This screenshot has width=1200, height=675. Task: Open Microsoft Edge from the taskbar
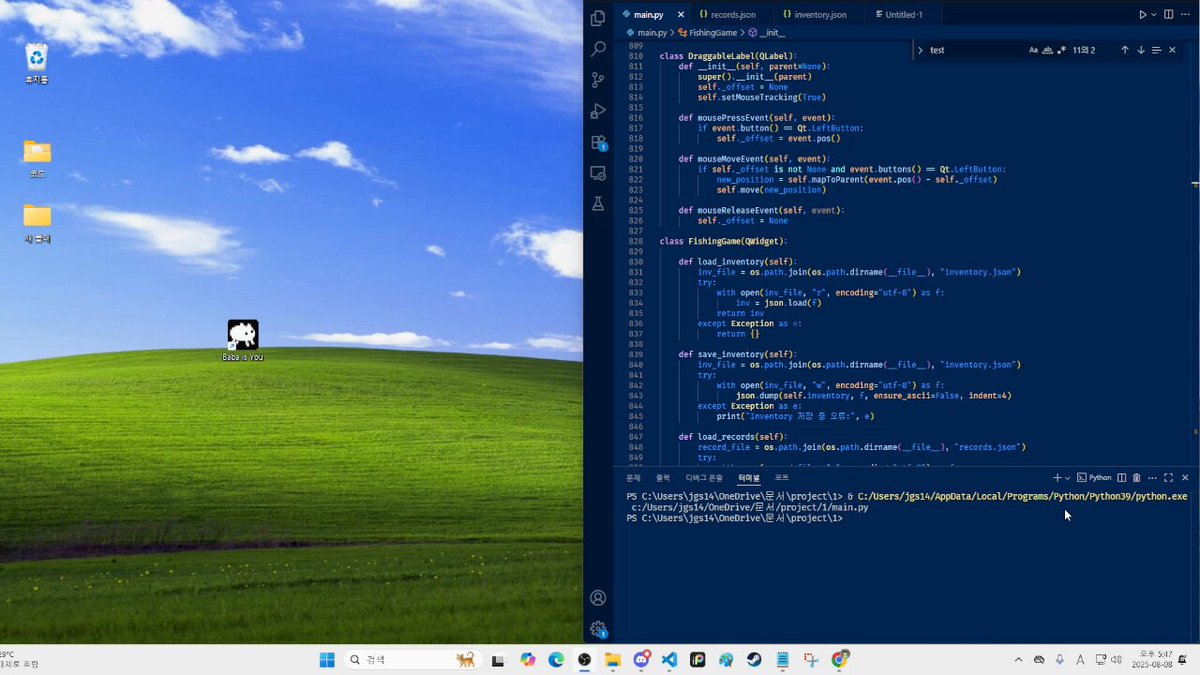(556, 660)
